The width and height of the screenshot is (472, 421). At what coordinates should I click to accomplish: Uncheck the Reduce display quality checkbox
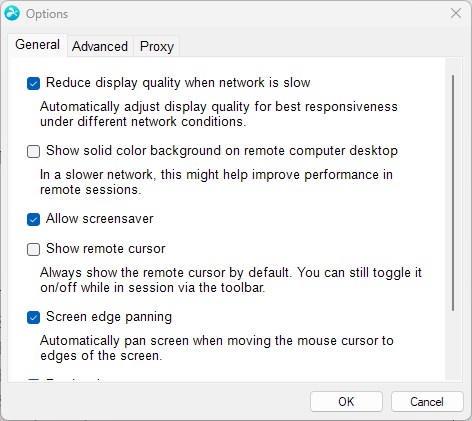pos(33,83)
